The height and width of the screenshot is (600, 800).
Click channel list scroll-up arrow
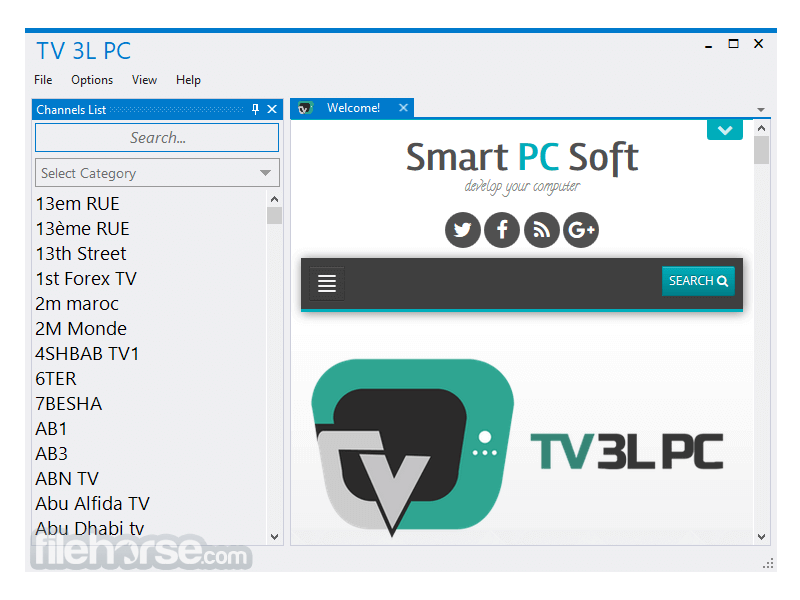274,199
